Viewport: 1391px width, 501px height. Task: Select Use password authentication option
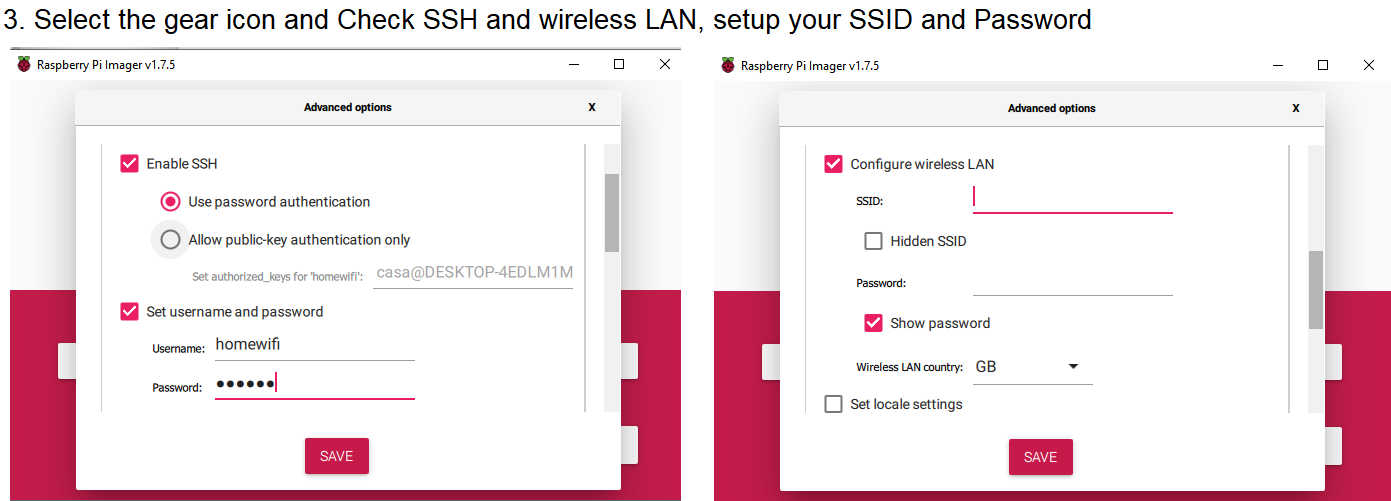click(171, 201)
